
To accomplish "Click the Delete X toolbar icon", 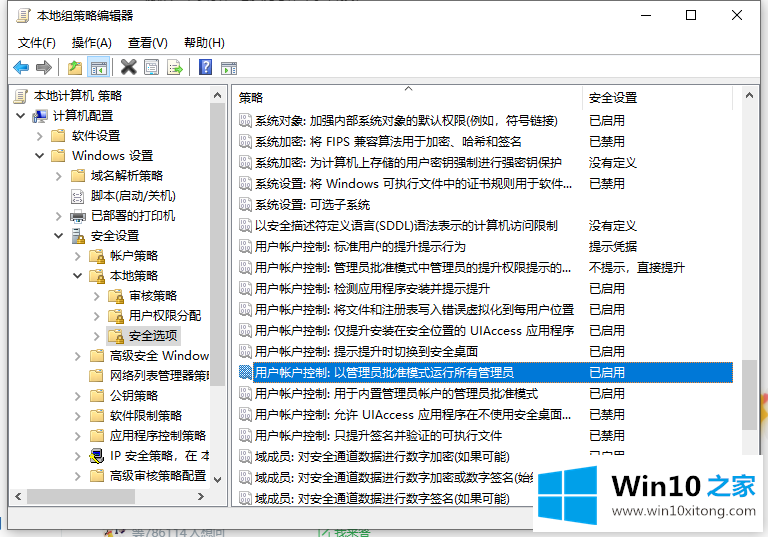I will (128, 67).
